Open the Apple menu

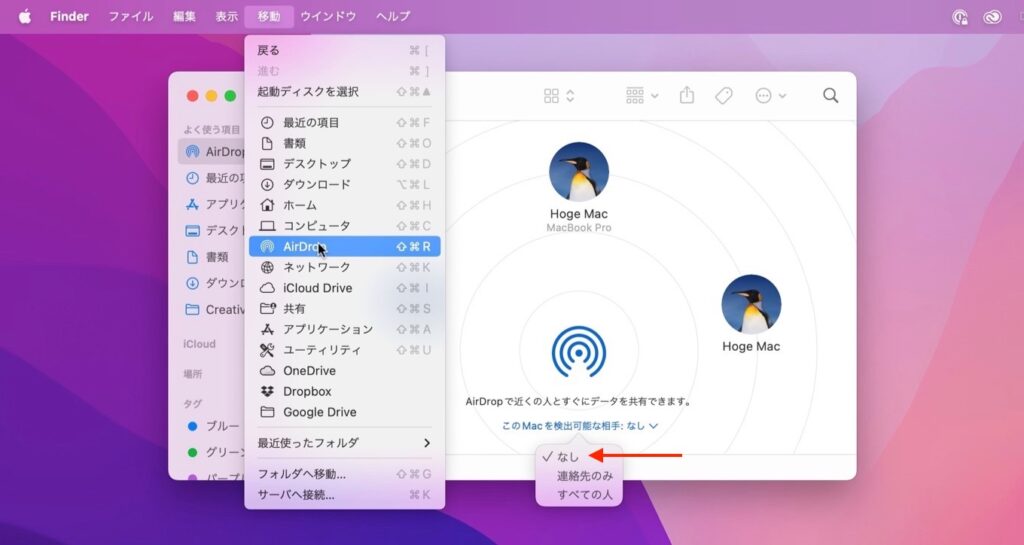[x=24, y=16]
